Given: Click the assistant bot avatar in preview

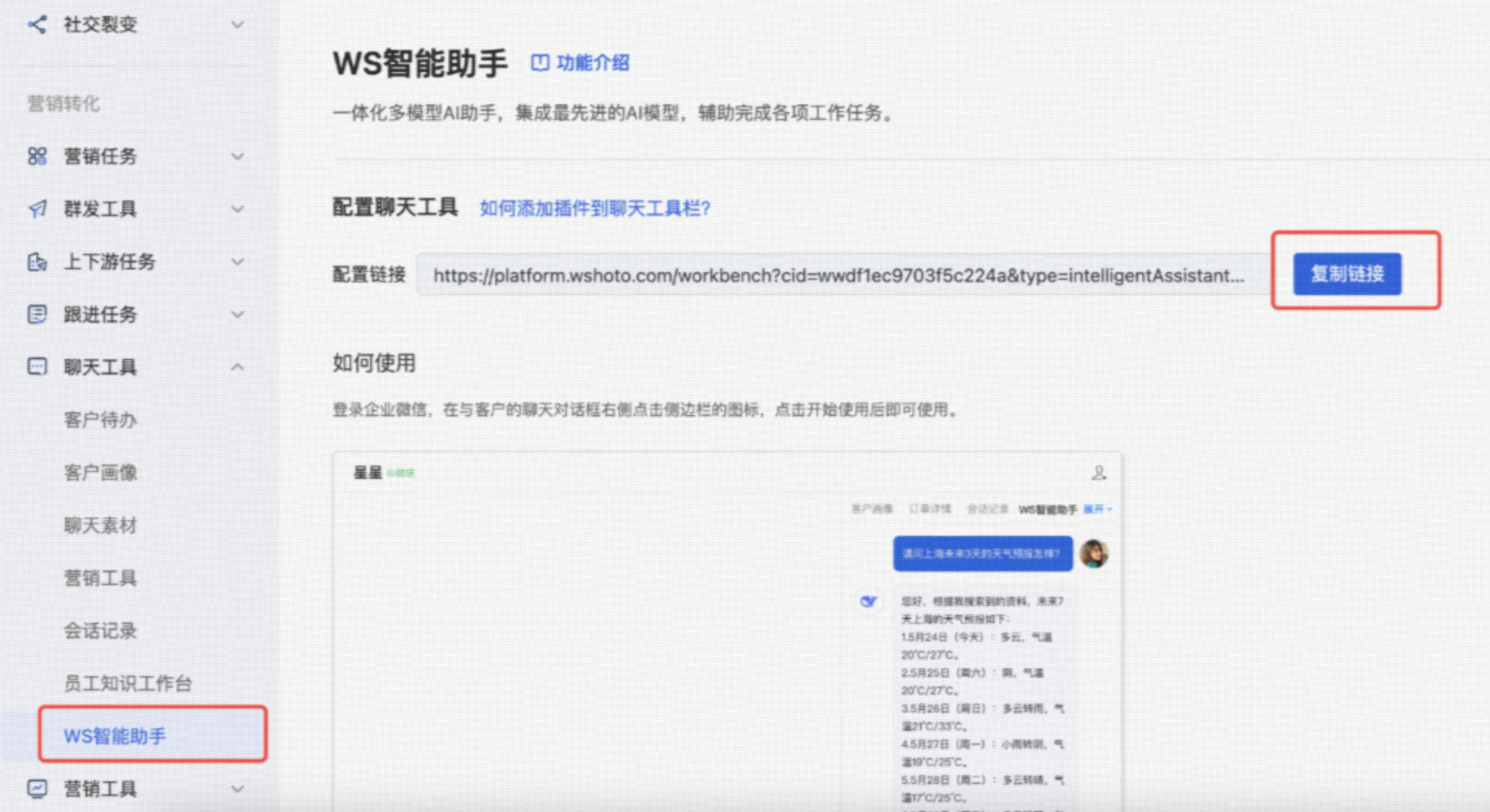Looking at the screenshot, I should click(x=868, y=601).
